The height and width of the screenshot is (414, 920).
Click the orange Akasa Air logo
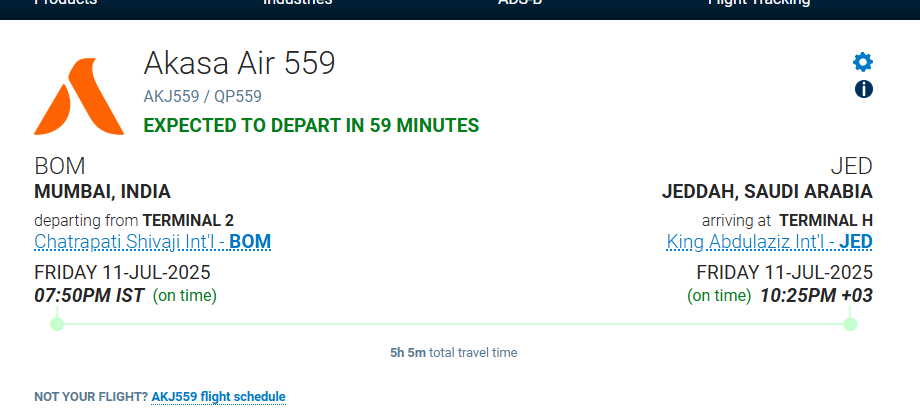[79, 96]
